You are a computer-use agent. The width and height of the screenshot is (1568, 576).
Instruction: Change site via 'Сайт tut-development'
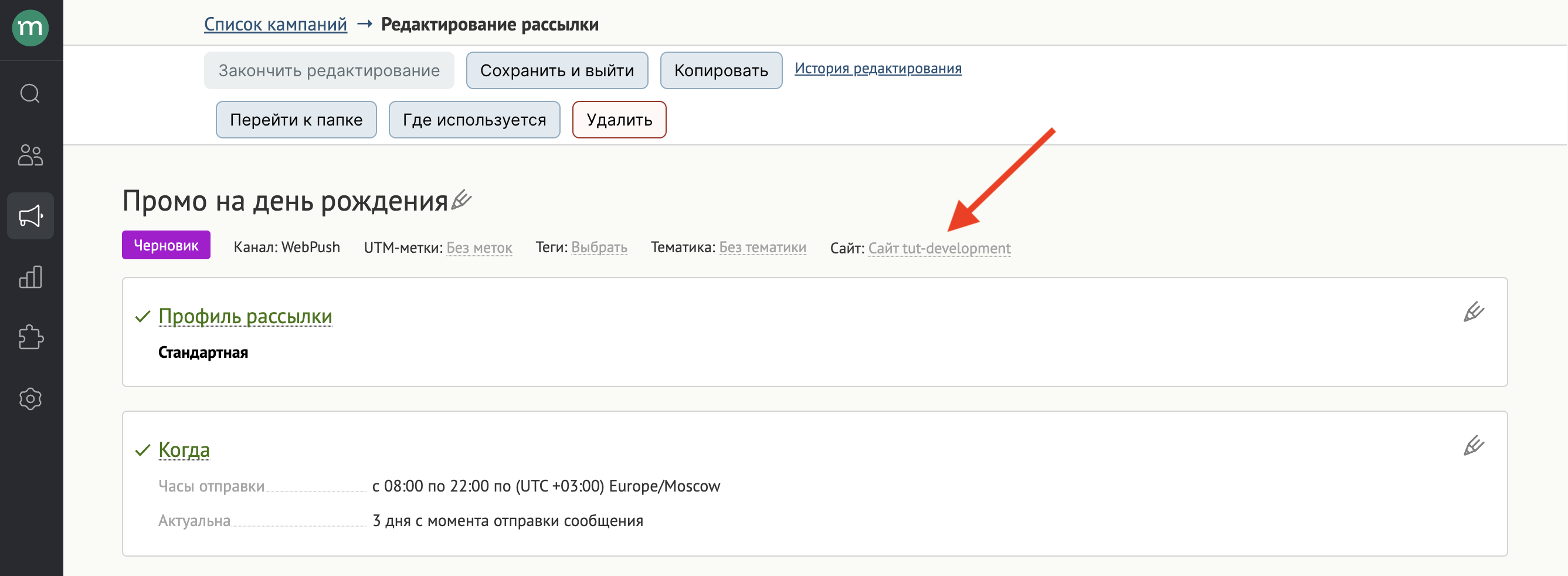[939, 249]
